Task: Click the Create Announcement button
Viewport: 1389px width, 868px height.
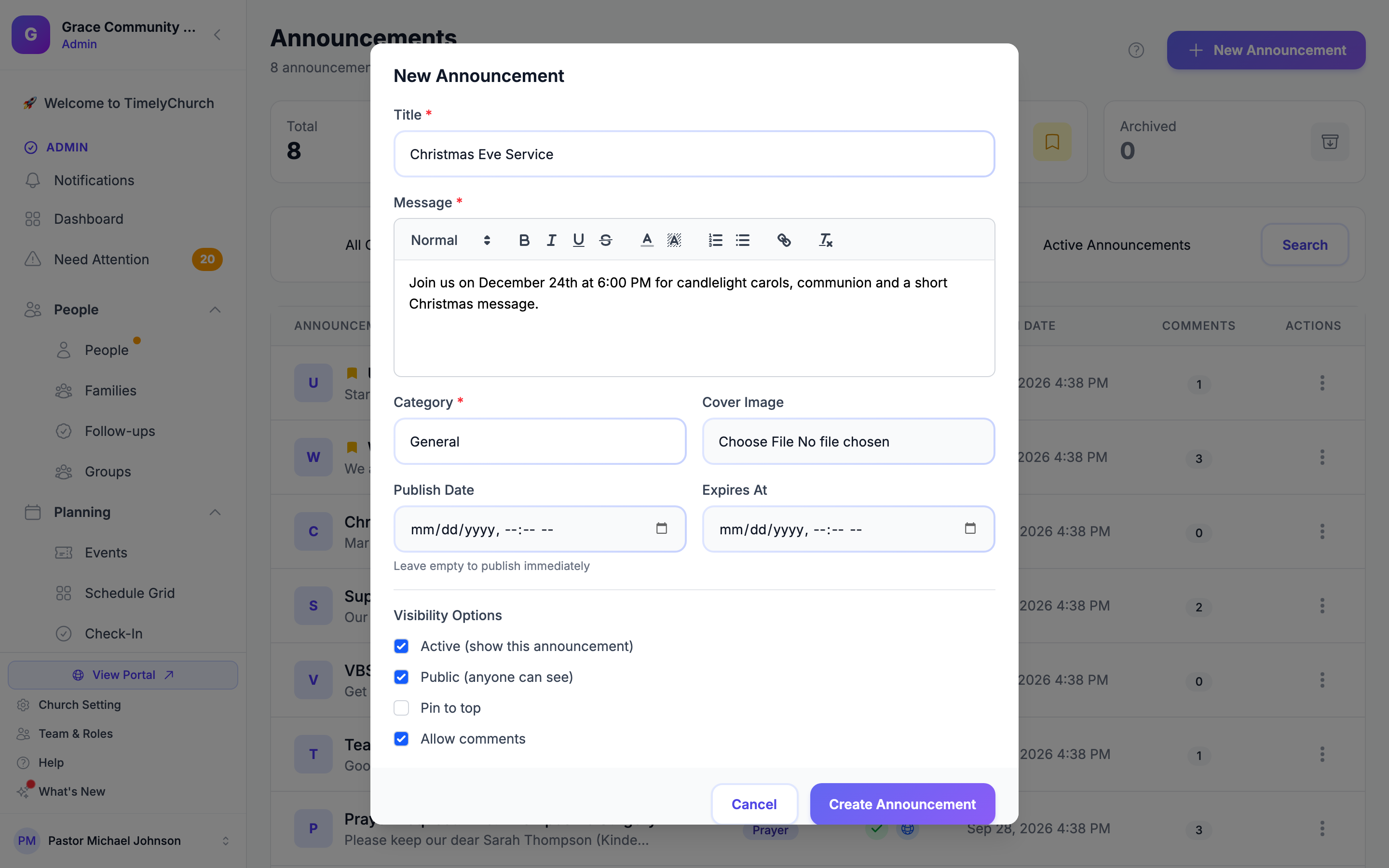Action: pos(902,804)
